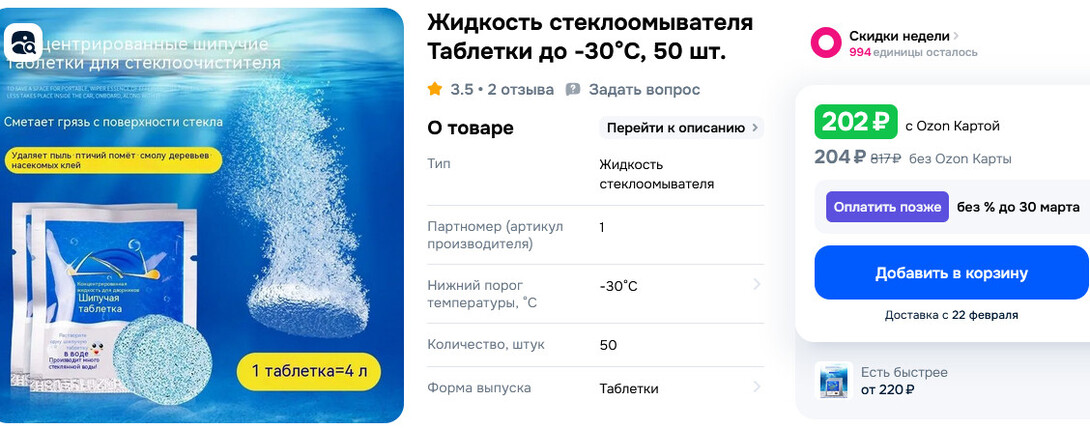Click the Доставка с 22 февраля text
Screen dimensions: 1090x429
(x=951, y=315)
